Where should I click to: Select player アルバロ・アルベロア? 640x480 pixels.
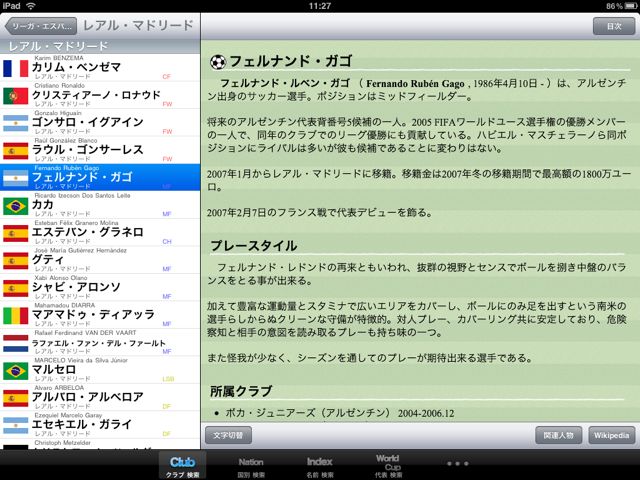(88, 397)
